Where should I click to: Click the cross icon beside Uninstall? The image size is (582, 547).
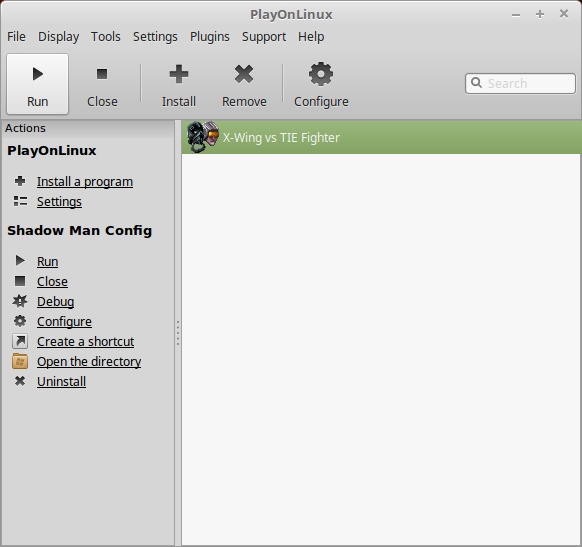(x=20, y=381)
